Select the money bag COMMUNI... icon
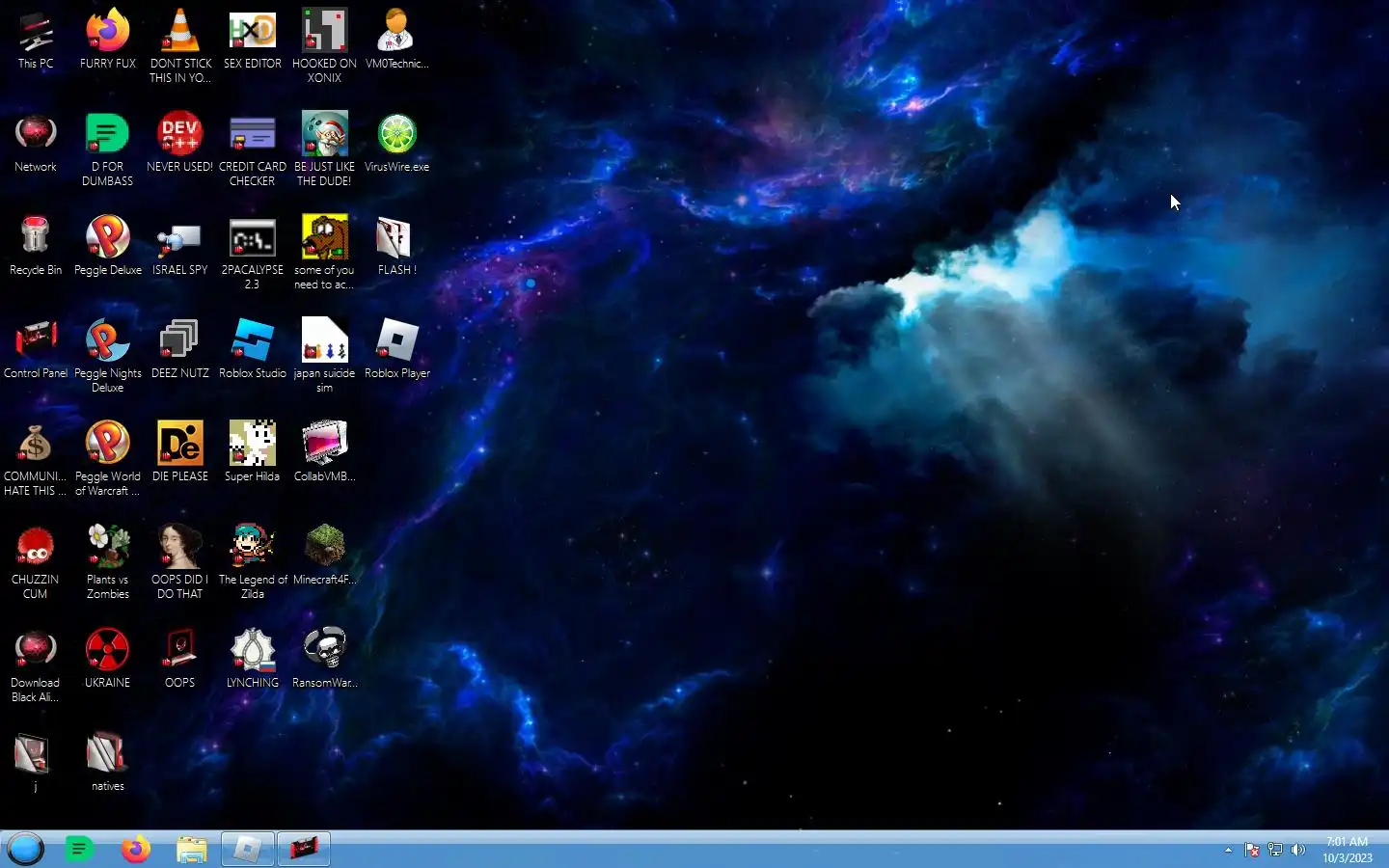The height and width of the screenshot is (868, 1389). [36, 459]
